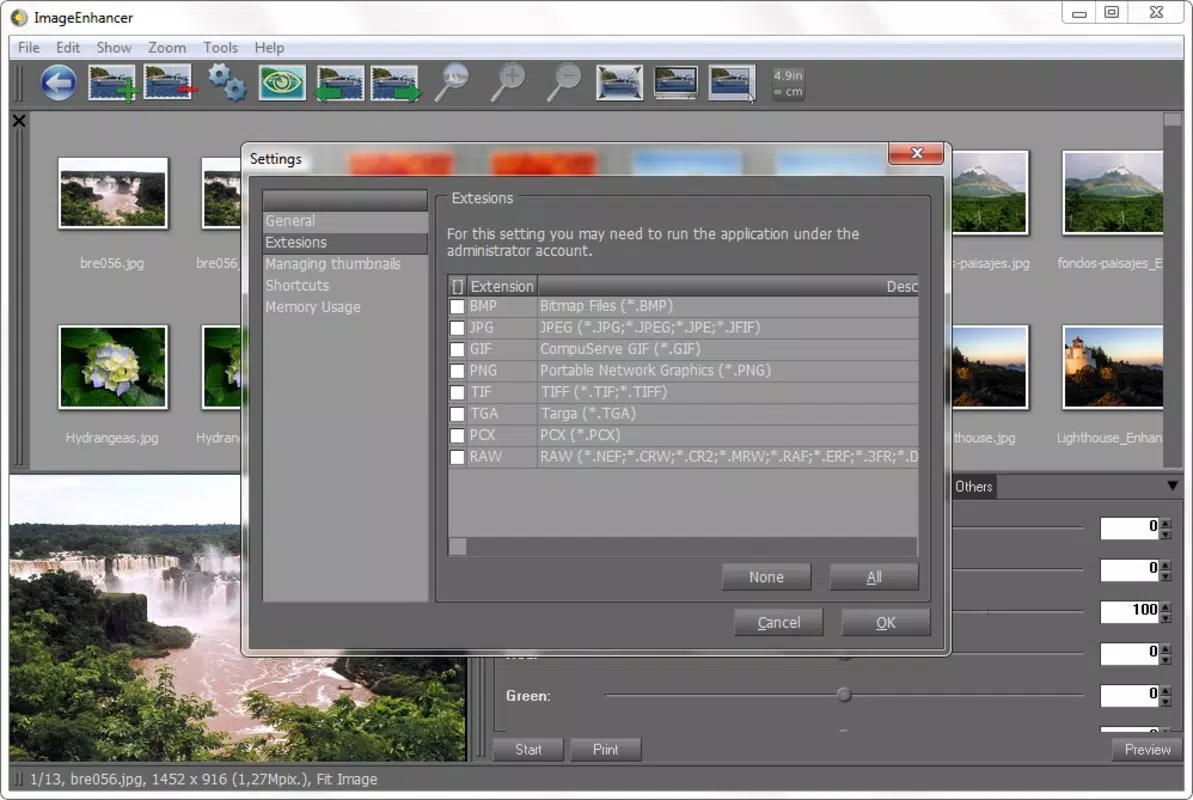Expand the Others panel dropdown arrow
The image size is (1193, 800).
tap(1172, 486)
